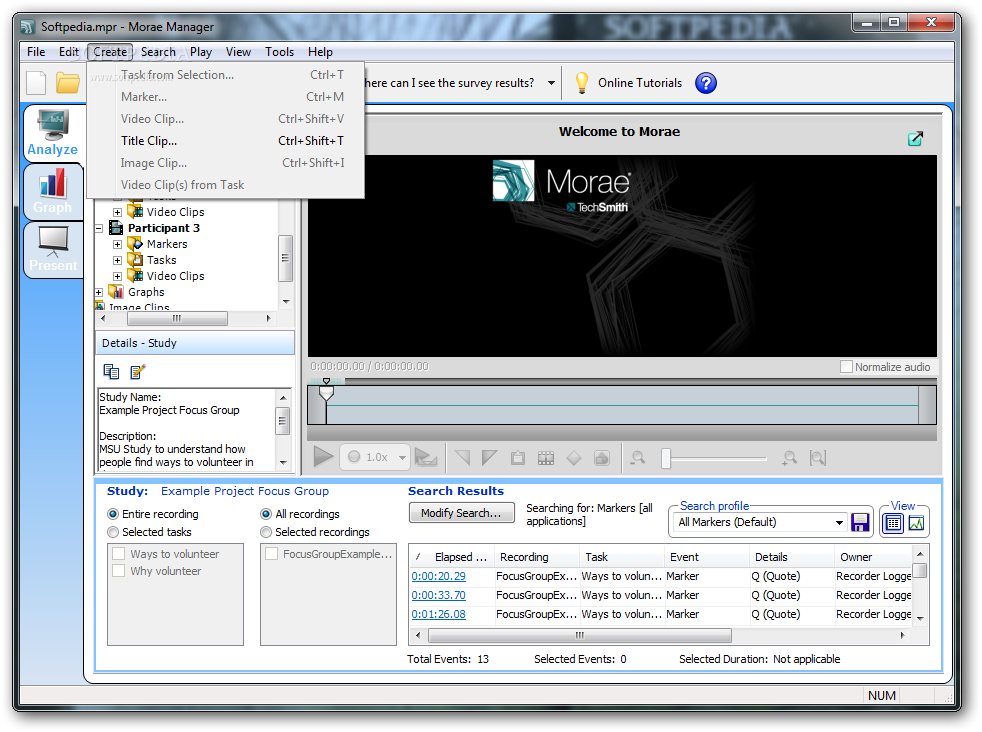Click the New project icon
Image resolution: width=982 pixels, height=732 pixels.
click(x=36, y=83)
